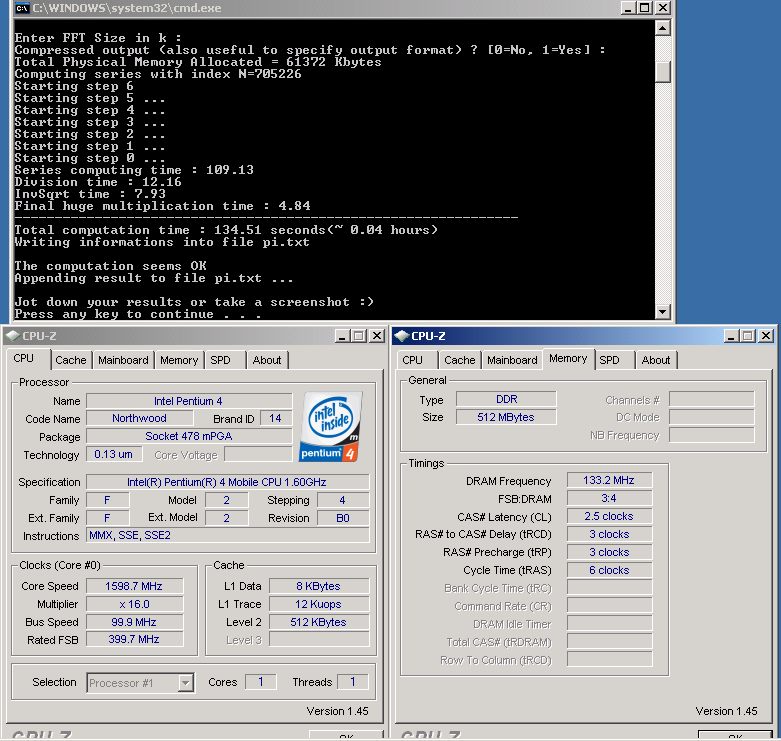
Task: Click the memory Size value '512 MBytes'
Action: (x=506, y=417)
